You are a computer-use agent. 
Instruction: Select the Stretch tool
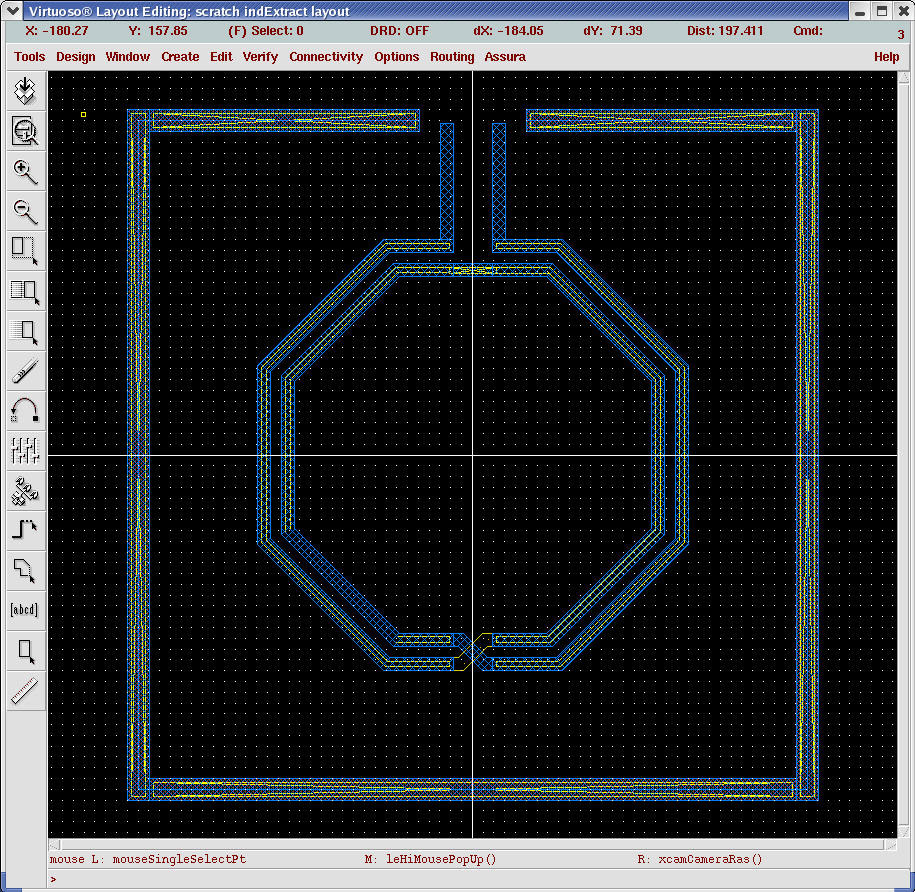tap(24, 251)
